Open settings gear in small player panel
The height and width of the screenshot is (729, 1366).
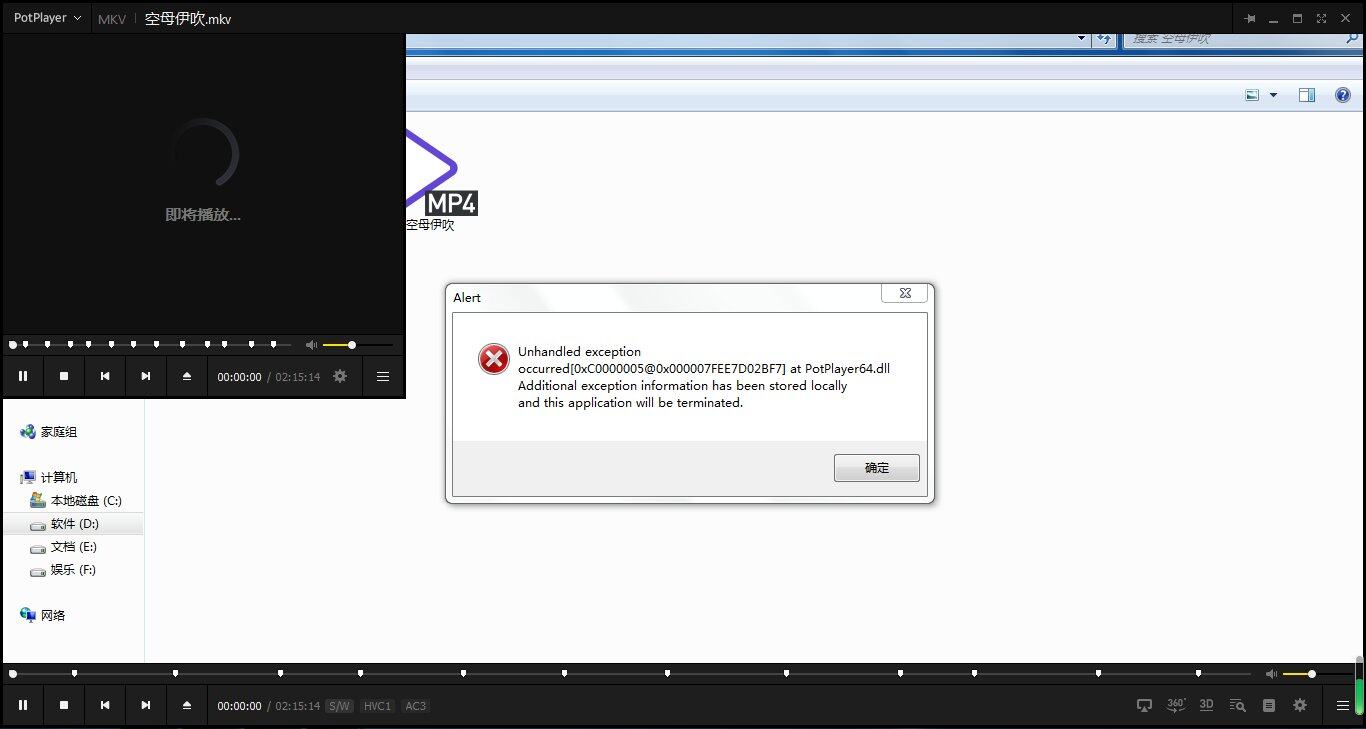point(340,376)
